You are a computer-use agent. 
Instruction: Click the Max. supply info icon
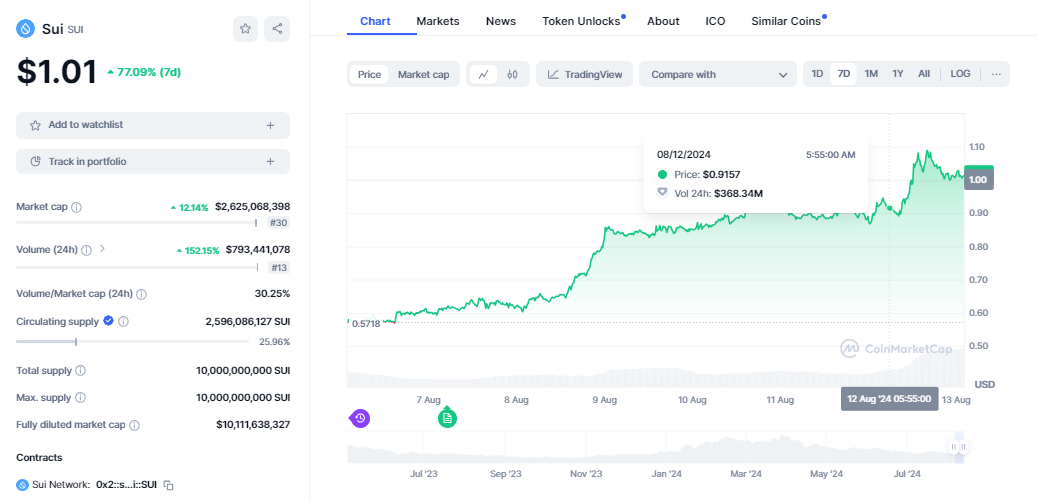click(80, 398)
